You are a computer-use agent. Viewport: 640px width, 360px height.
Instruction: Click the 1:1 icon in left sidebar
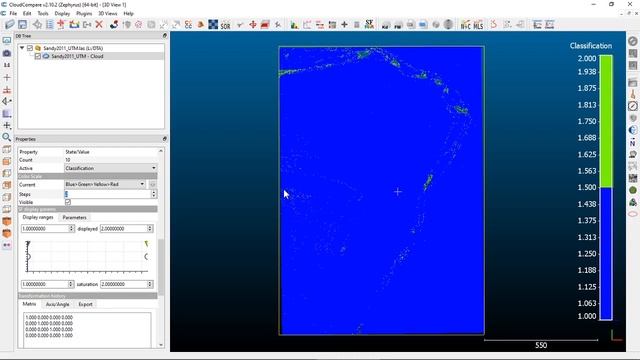7,65
